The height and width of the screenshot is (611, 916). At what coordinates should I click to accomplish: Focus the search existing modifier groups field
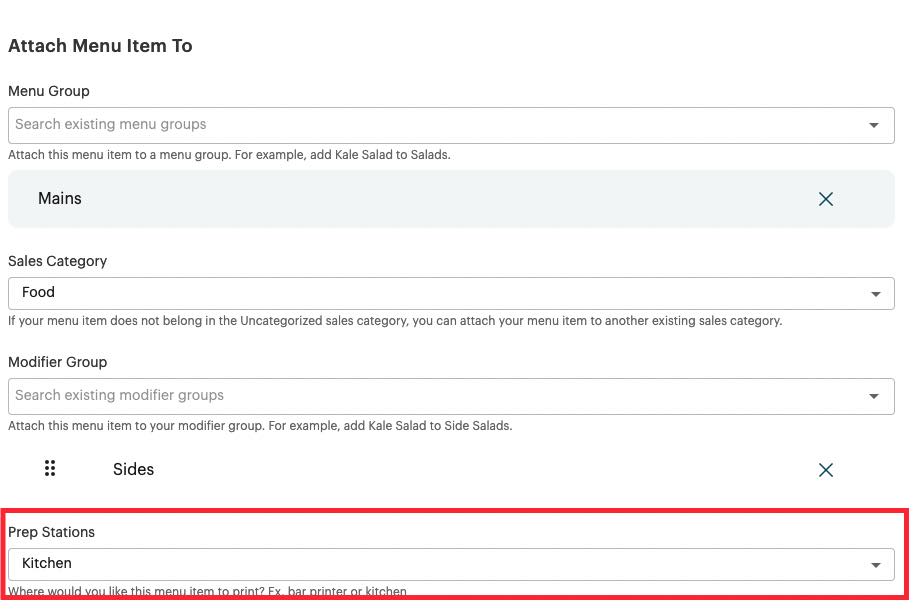coord(430,396)
